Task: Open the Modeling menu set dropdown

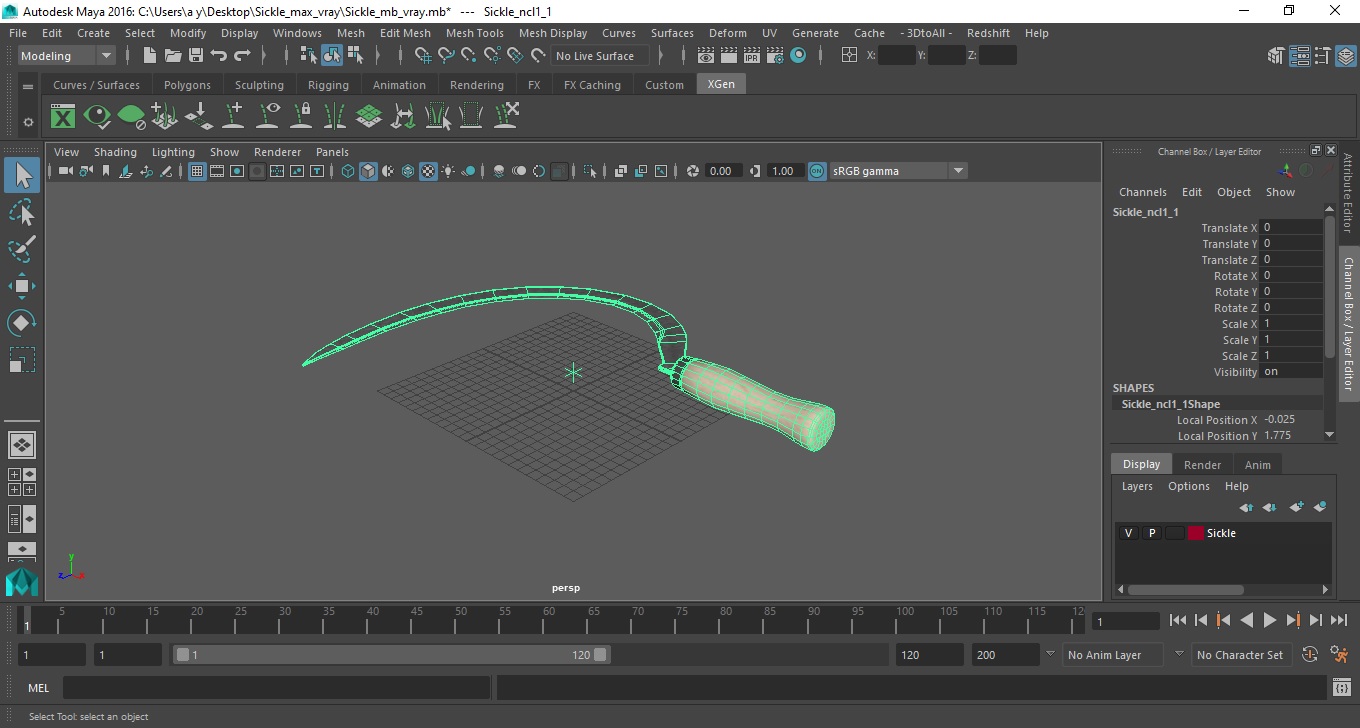Action: (67, 56)
